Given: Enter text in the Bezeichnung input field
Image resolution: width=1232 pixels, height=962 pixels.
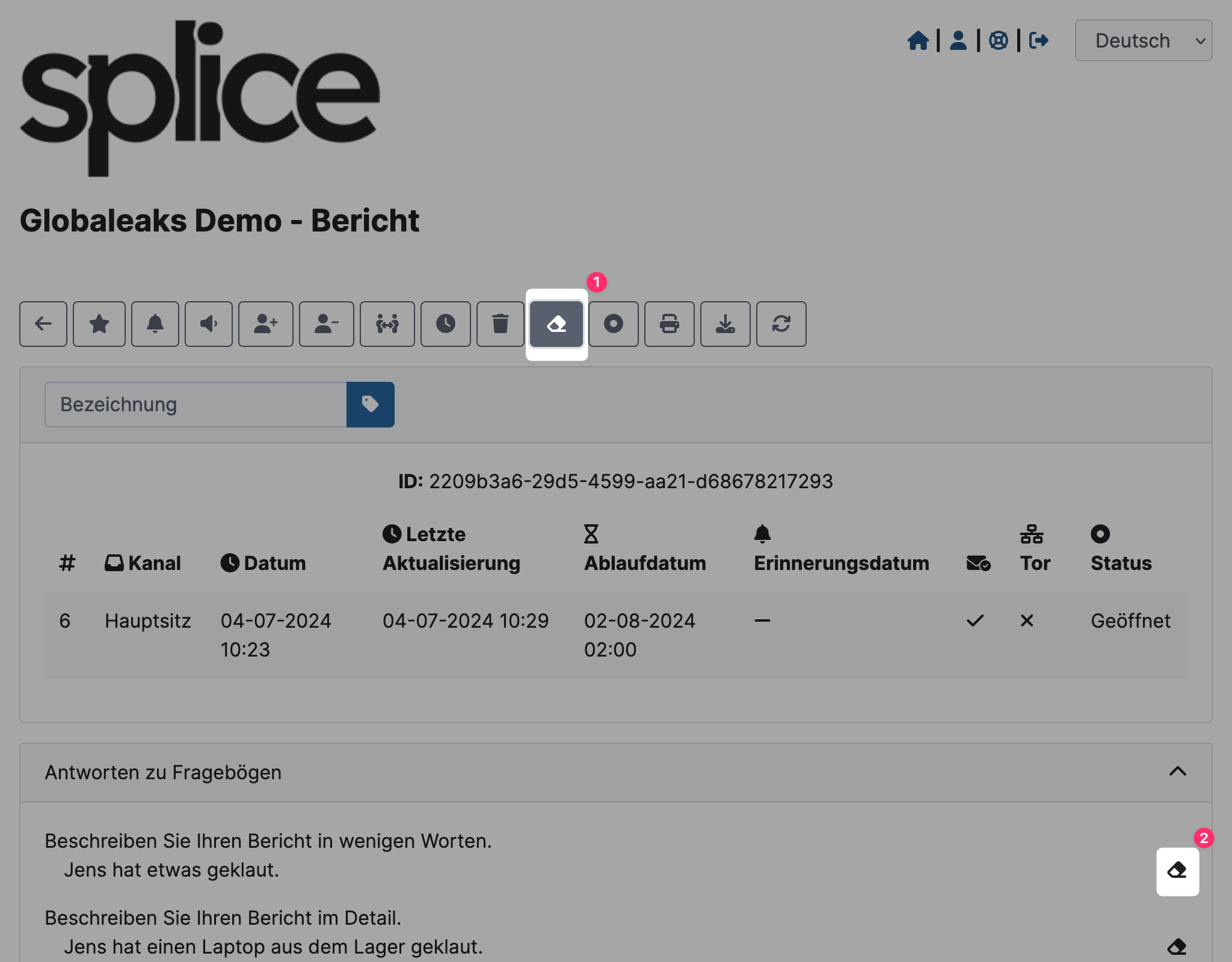Looking at the screenshot, I should (196, 405).
